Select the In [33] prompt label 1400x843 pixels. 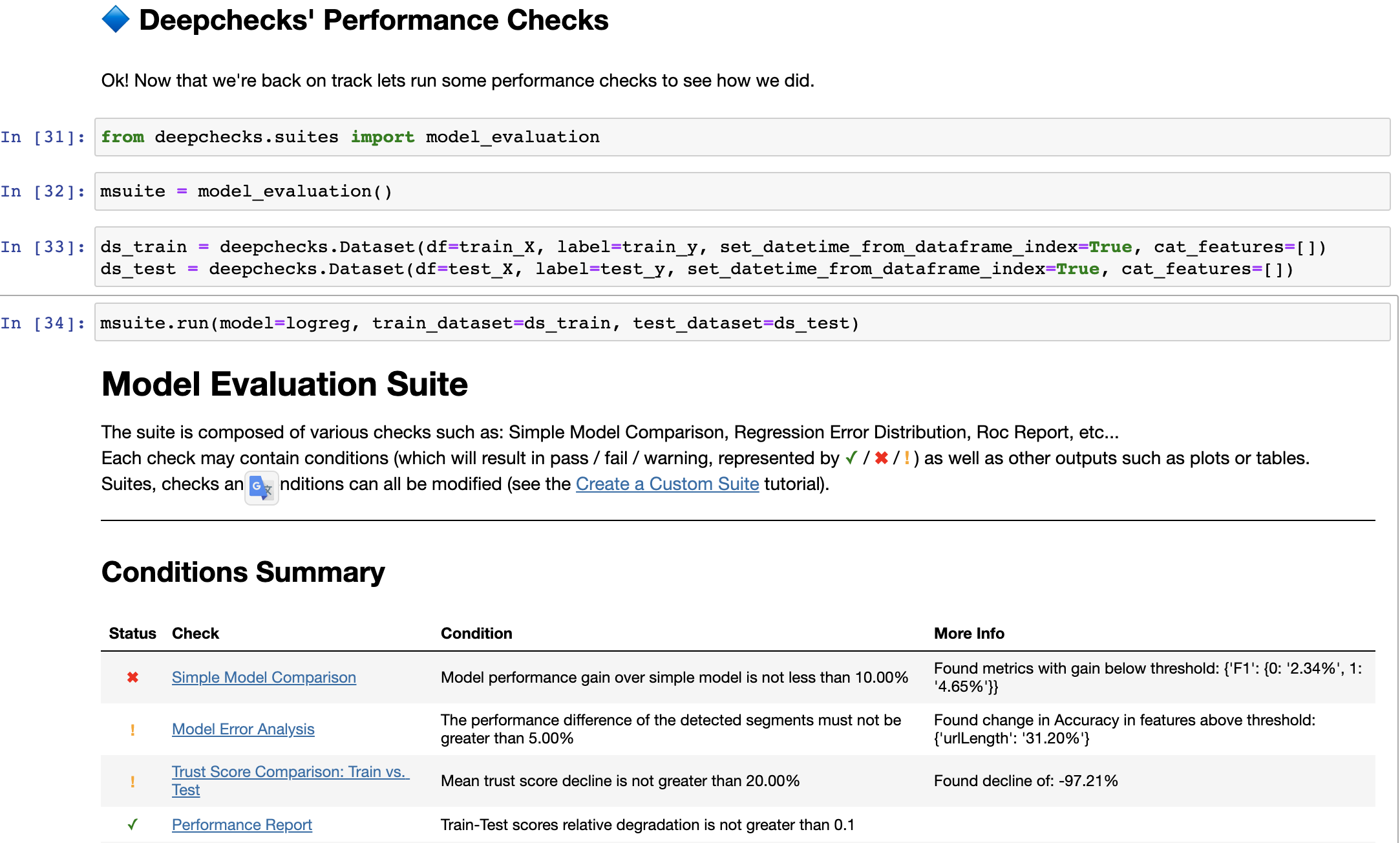click(43, 247)
